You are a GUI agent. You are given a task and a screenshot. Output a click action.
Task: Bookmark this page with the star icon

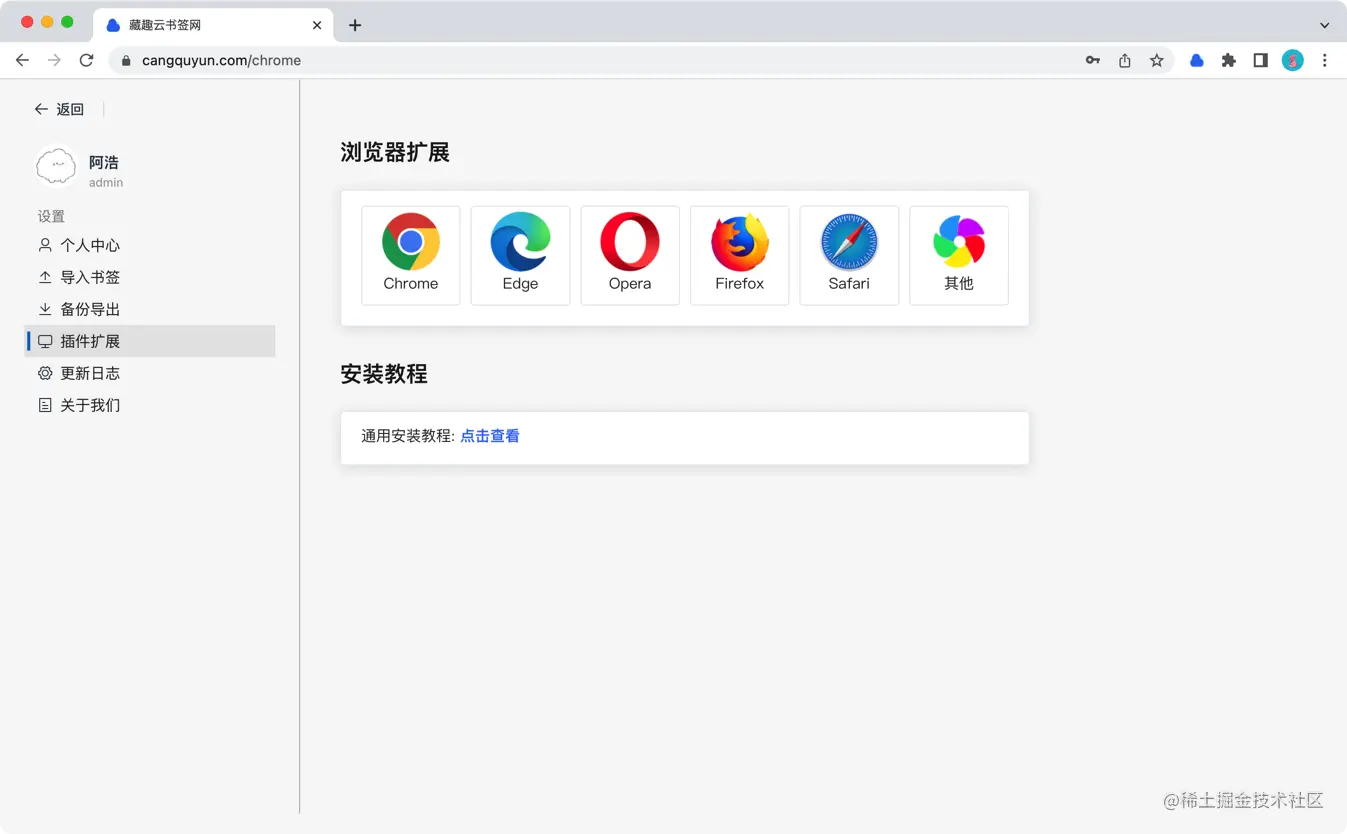point(1157,60)
